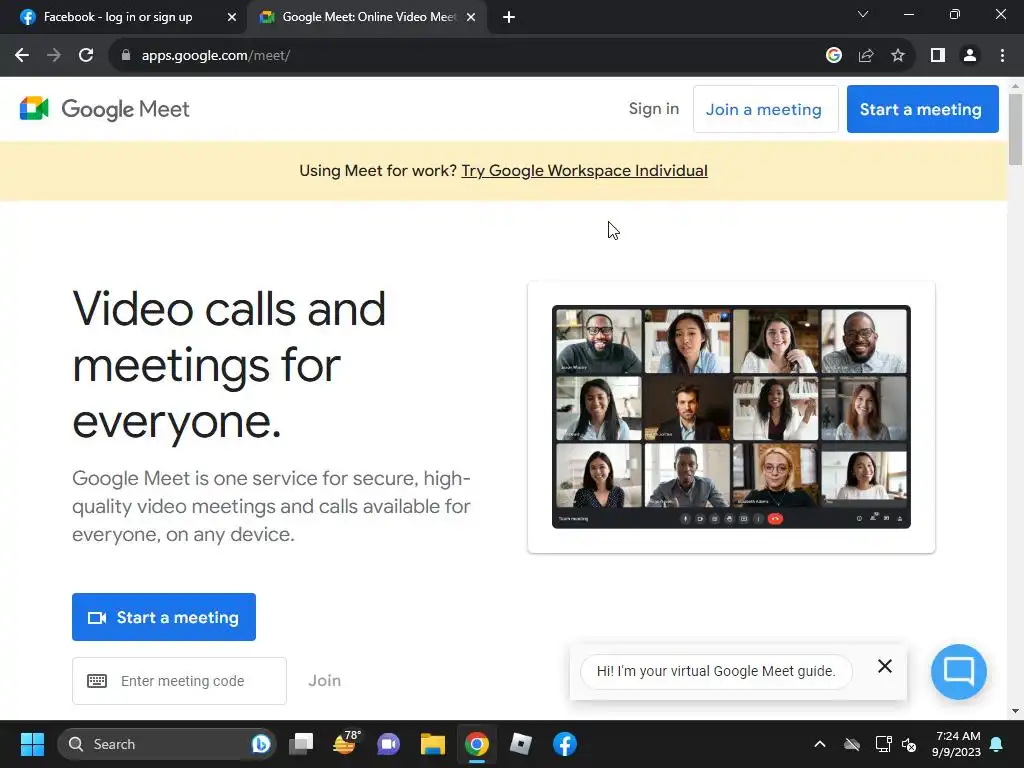Screen dimensions: 1024x768
Task: Open the Teams Chat taskbar icon
Action: click(389, 744)
